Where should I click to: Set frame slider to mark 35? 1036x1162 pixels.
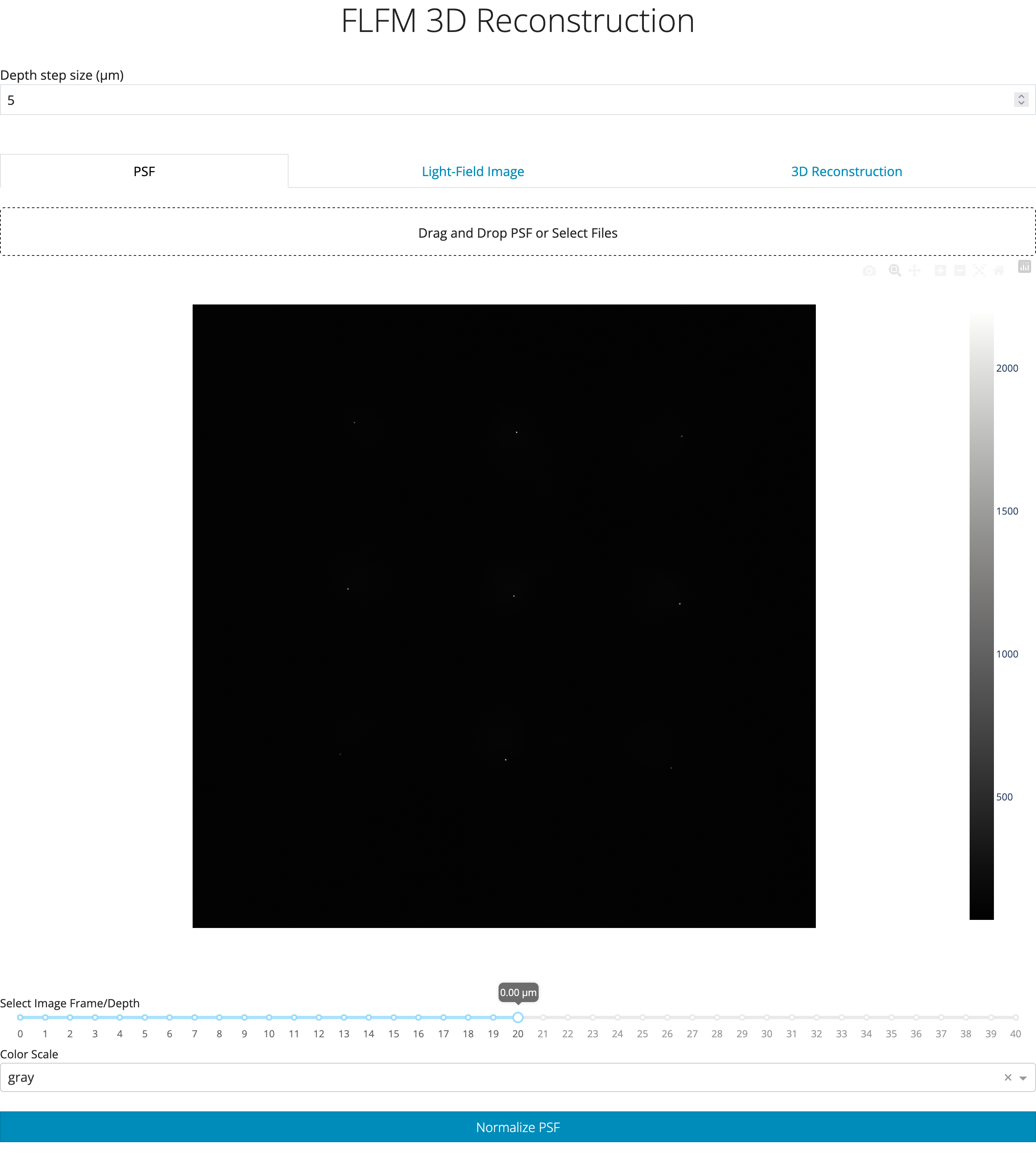point(892,1017)
